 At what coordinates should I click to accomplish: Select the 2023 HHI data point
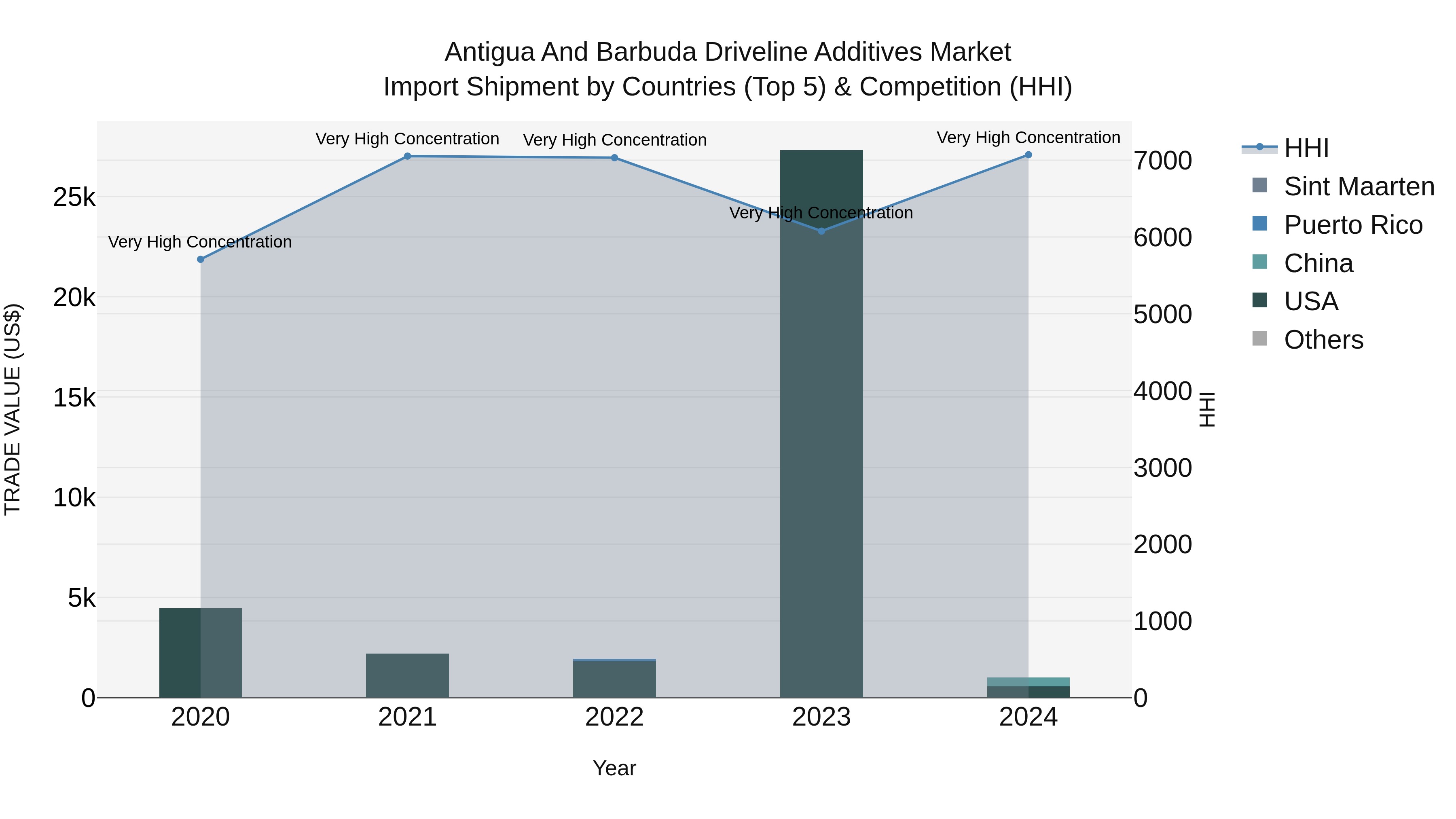click(x=821, y=231)
